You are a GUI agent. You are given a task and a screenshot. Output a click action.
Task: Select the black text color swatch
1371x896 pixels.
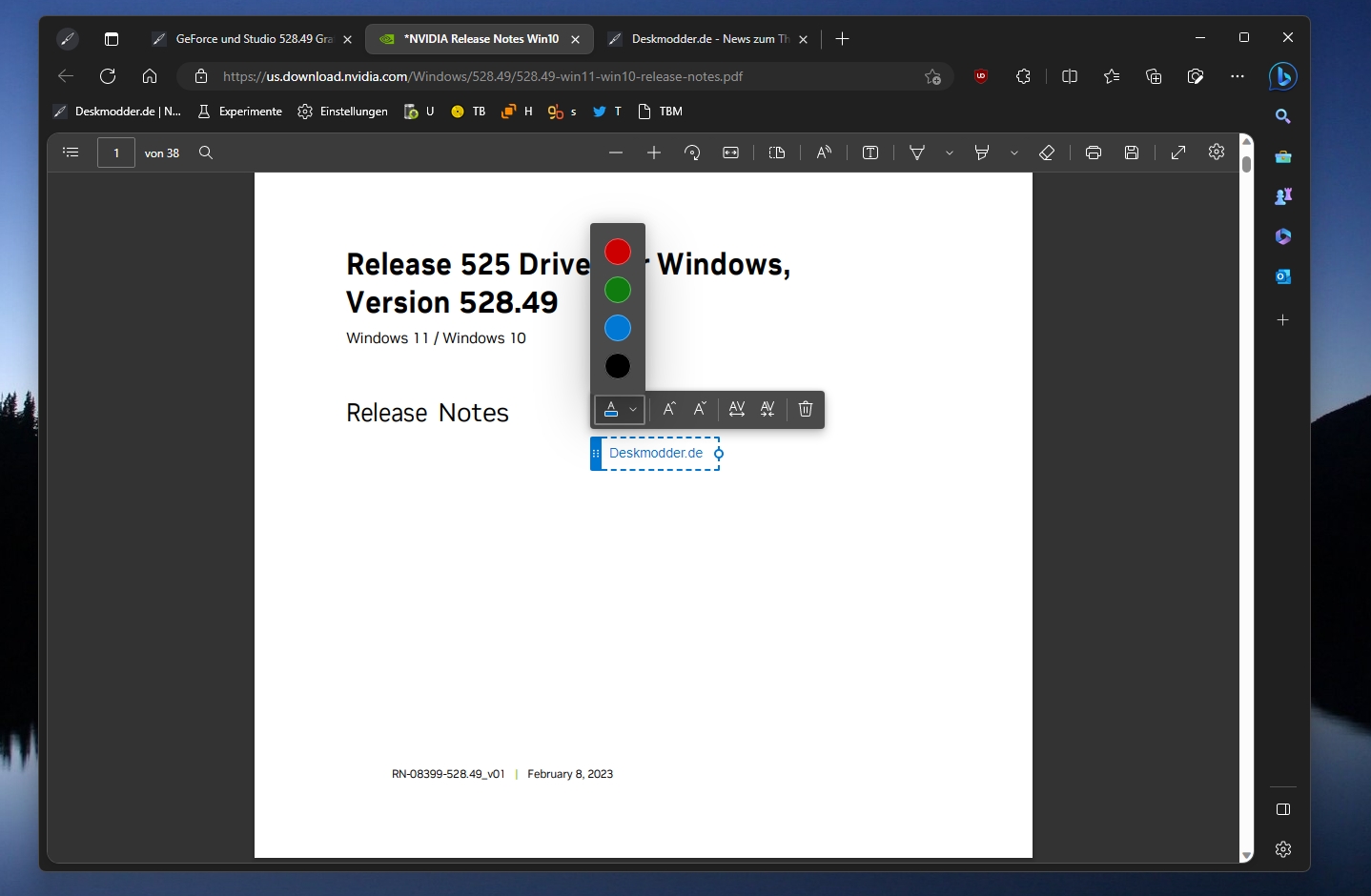pos(618,366)
